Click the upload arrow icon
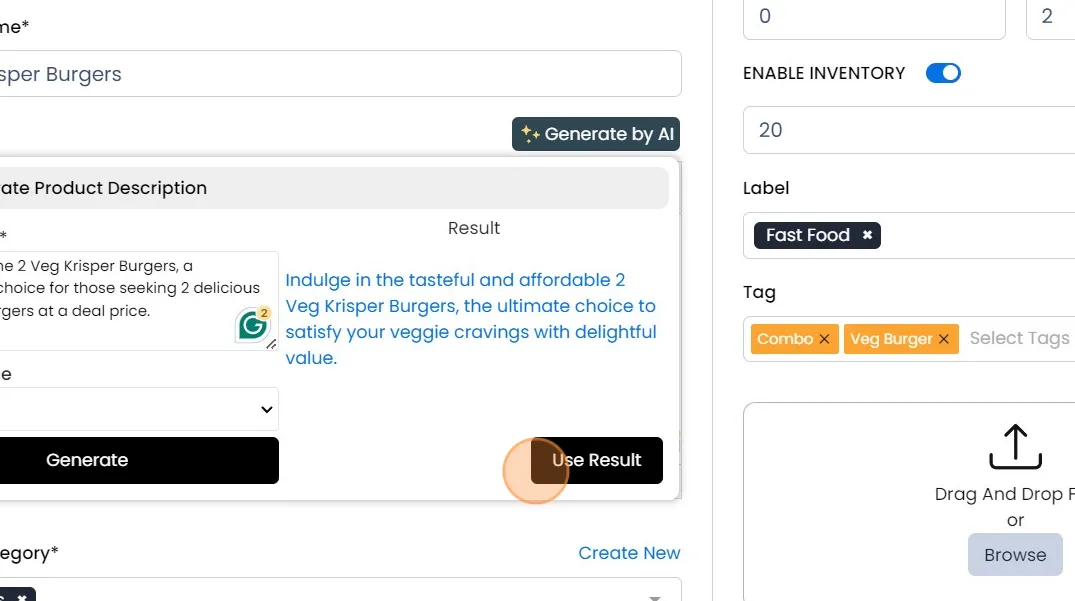Image resolution: width=1075 pixels, height=601 pixels. click(1015, 447)
